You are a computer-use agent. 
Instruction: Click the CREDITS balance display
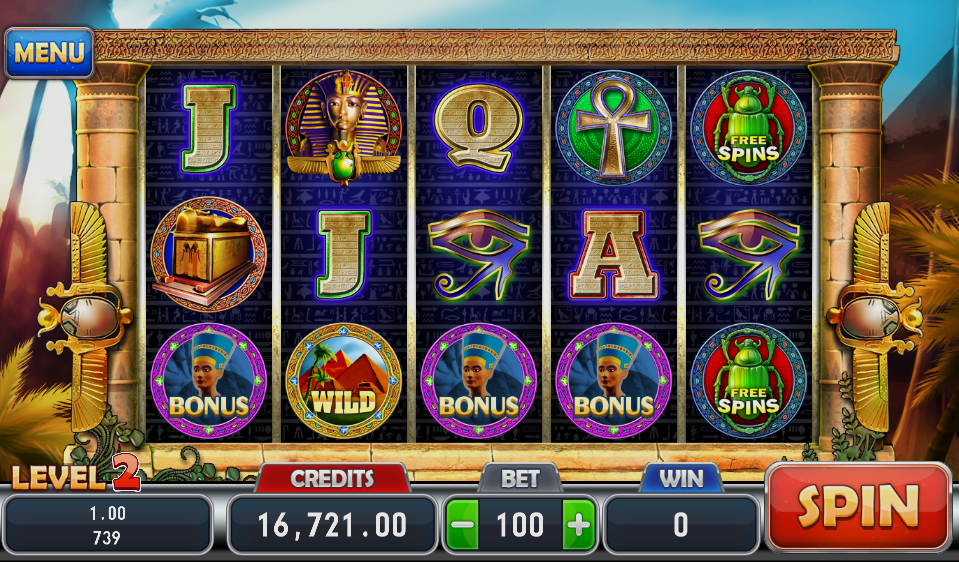pos(332,525)
